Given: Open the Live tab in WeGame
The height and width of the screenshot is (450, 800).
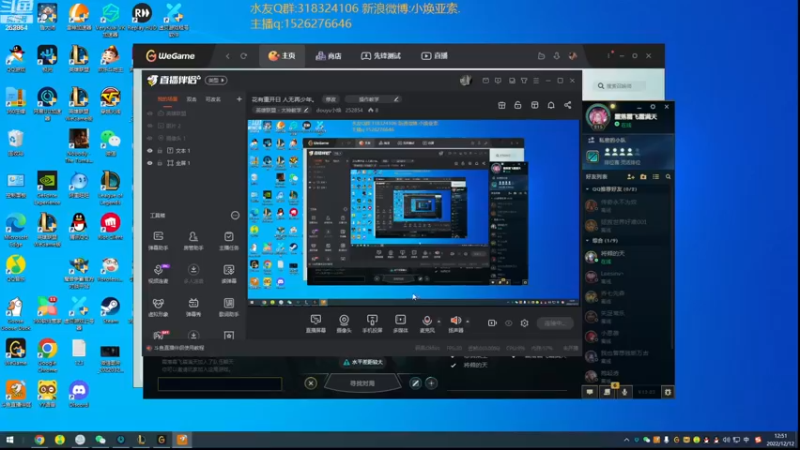Looking at the screenshot, I should (434, 56).
